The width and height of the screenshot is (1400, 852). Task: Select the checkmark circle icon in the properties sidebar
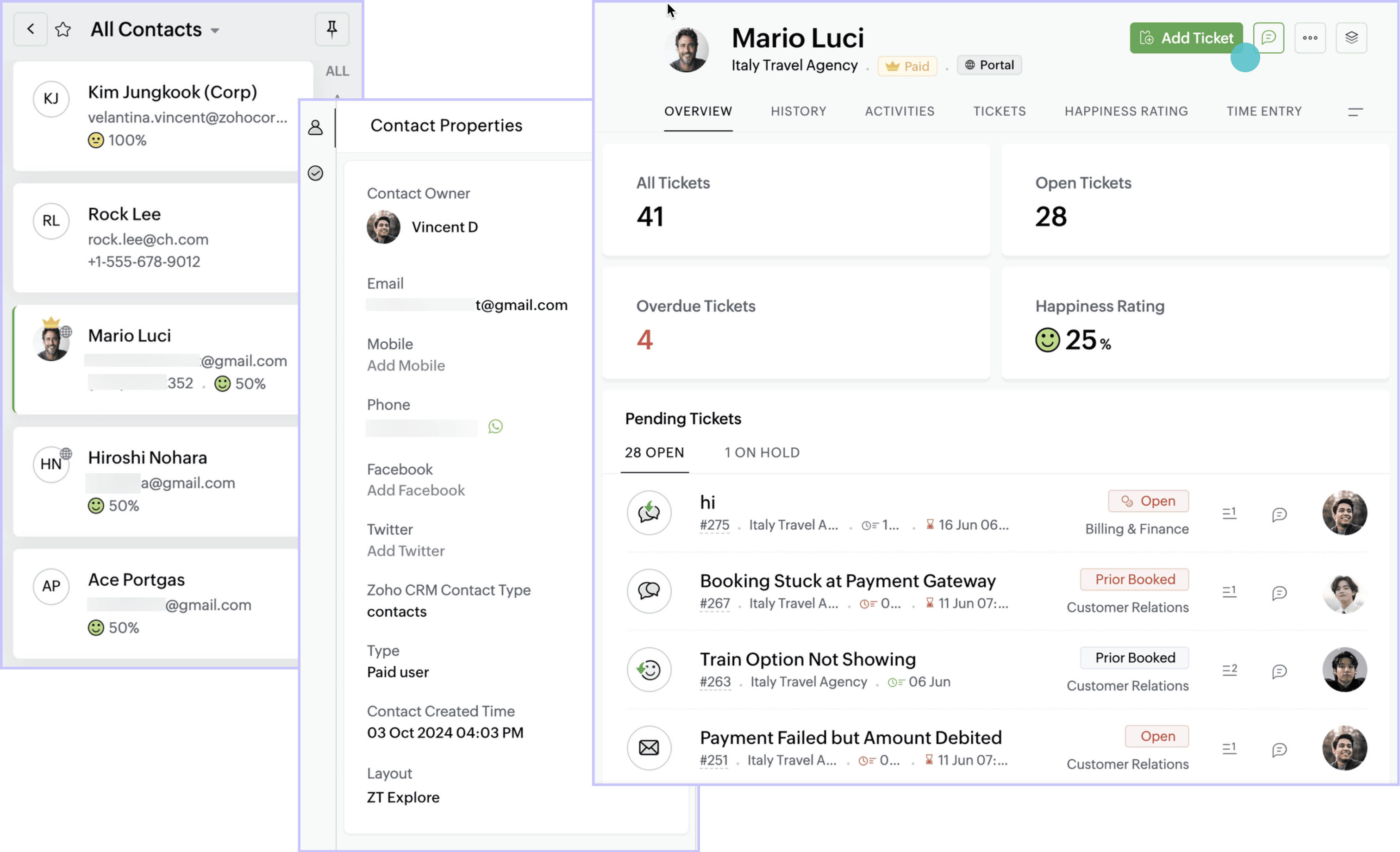coord(315,173)
